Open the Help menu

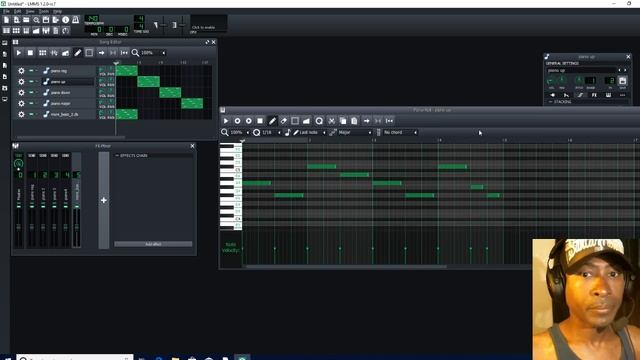point(58,11)
